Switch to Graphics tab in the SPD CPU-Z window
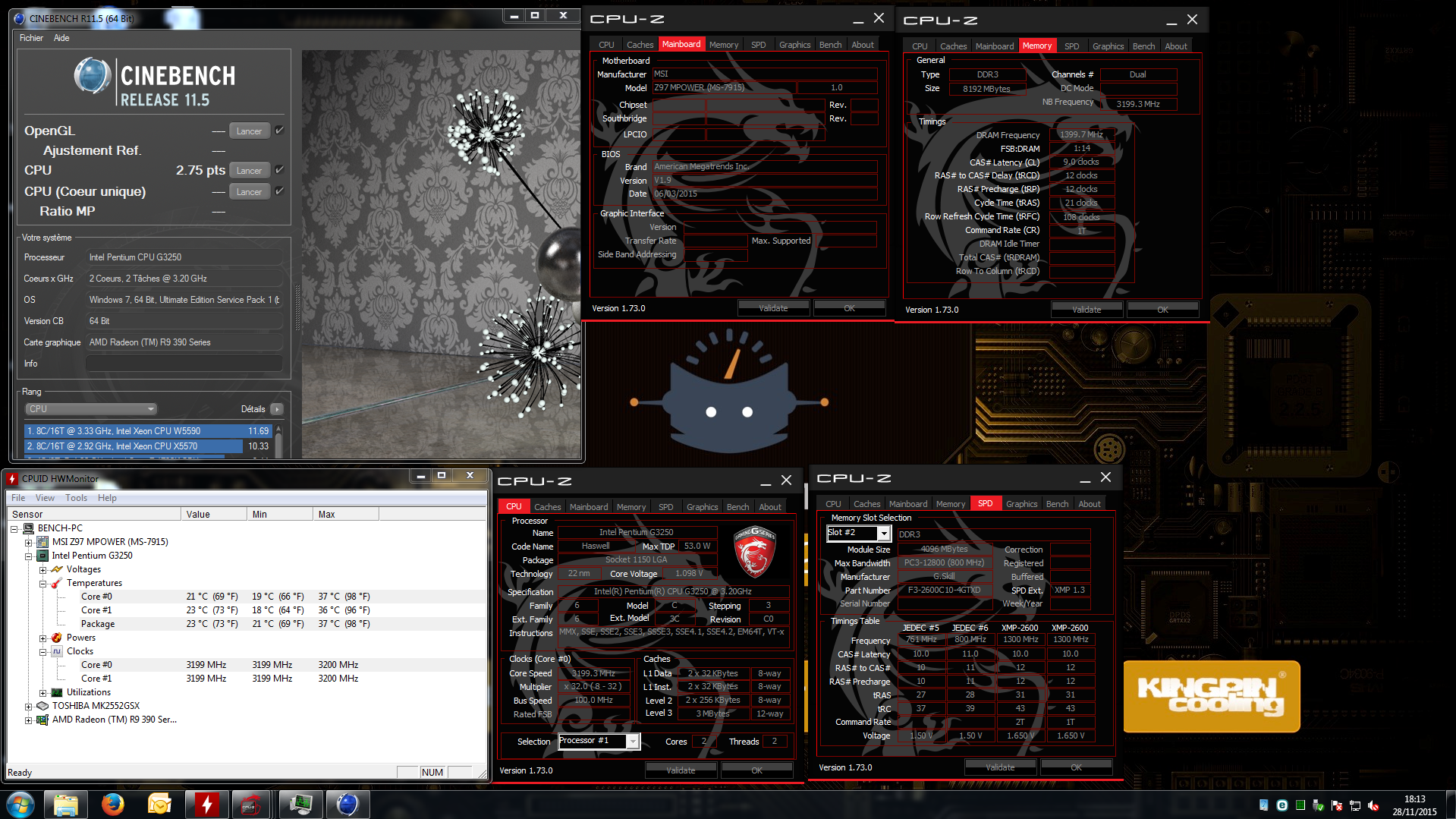1456x819 pixels. click(x=1021, y=504)
